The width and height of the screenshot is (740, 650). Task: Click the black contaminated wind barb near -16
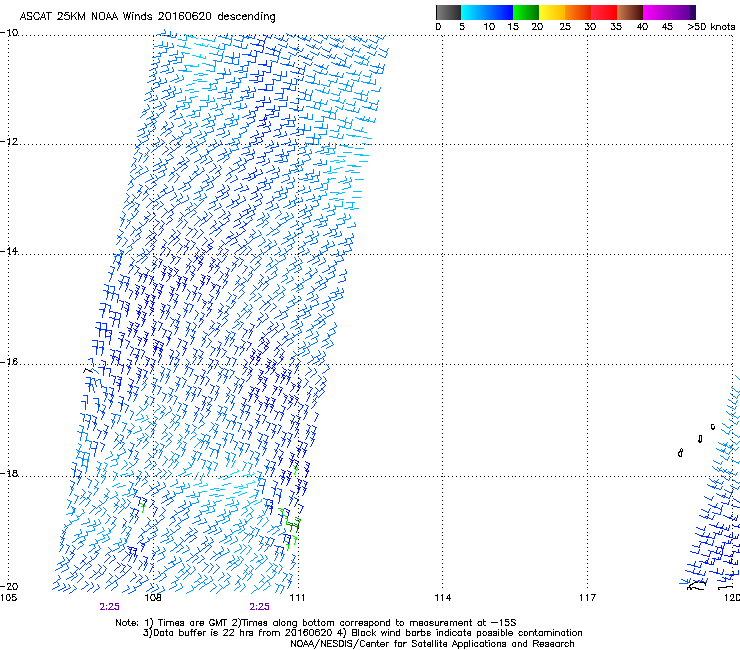89,369
